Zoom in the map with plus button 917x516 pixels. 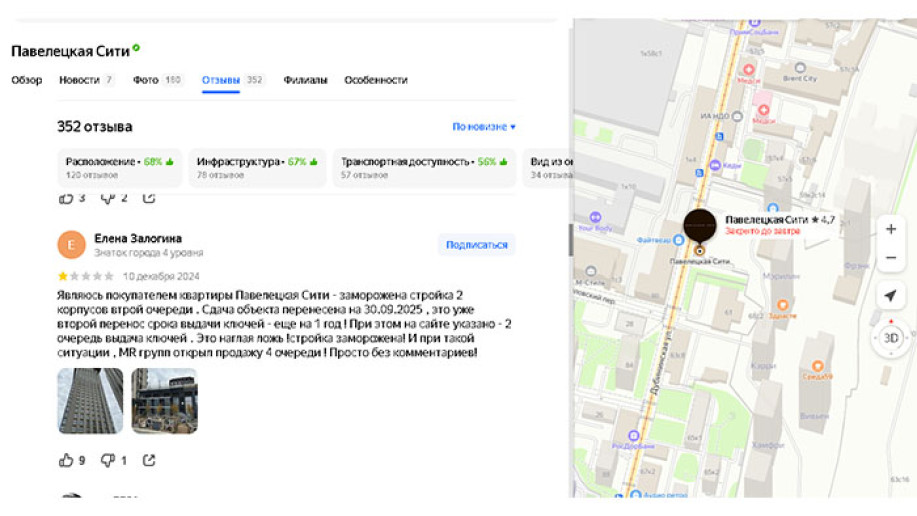pyautogui.click(x=890, y=229)
